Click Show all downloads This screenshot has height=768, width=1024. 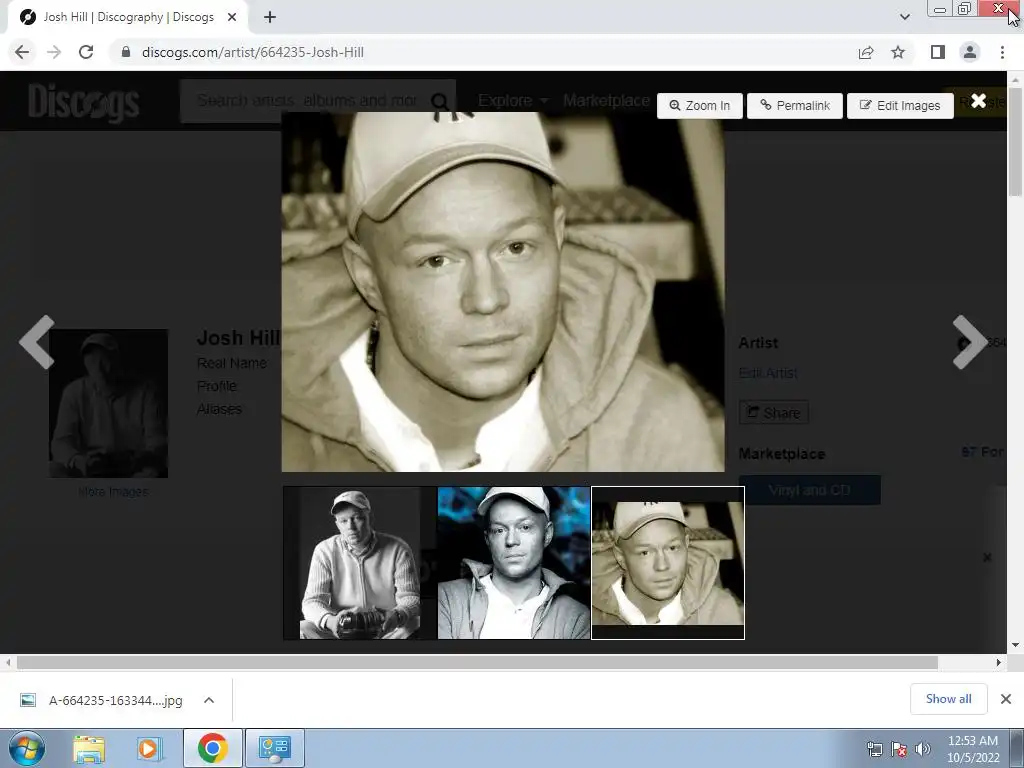click(x=948, y=699)
